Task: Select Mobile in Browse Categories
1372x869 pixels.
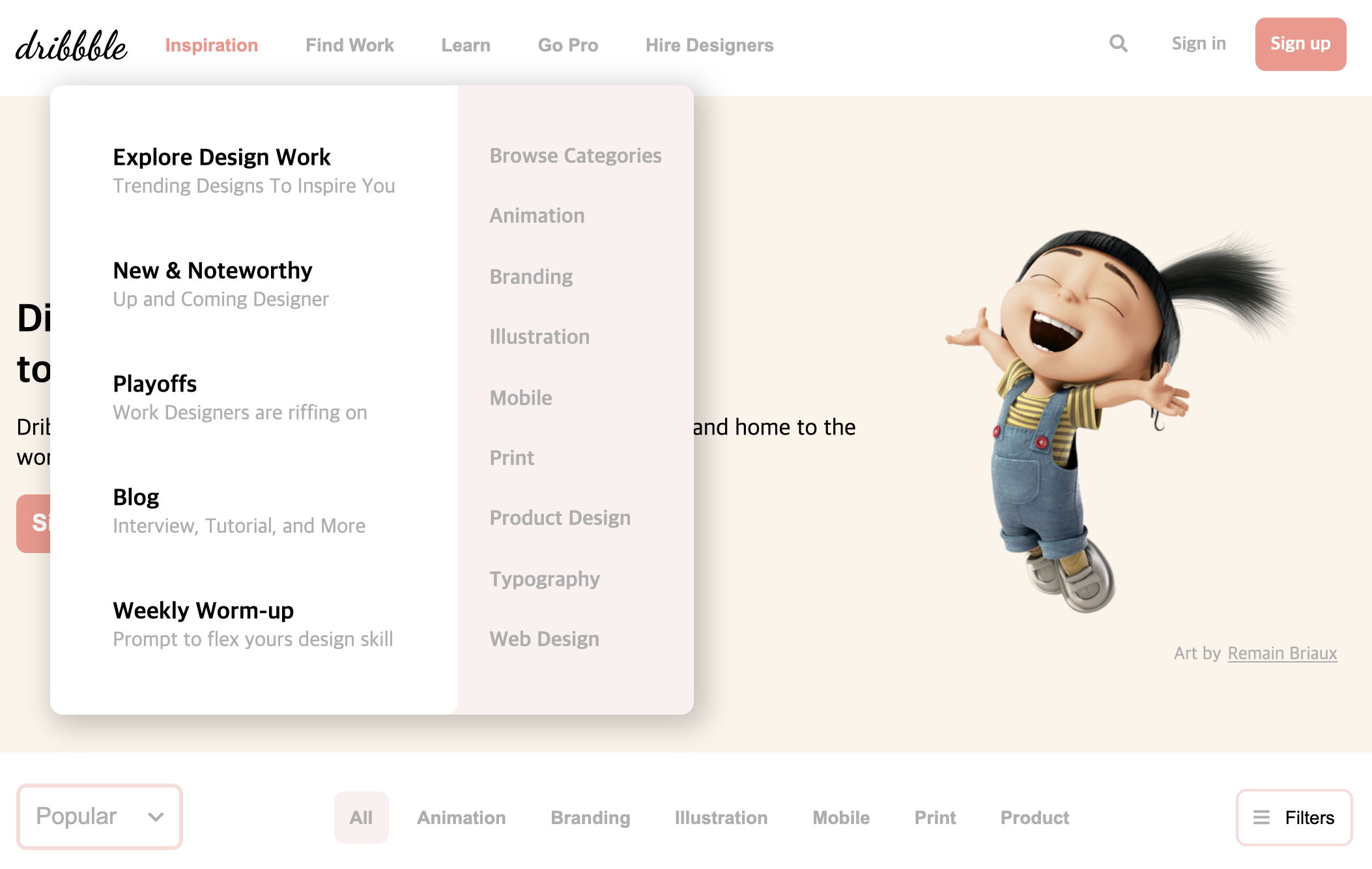Action: tap(521, 398)
